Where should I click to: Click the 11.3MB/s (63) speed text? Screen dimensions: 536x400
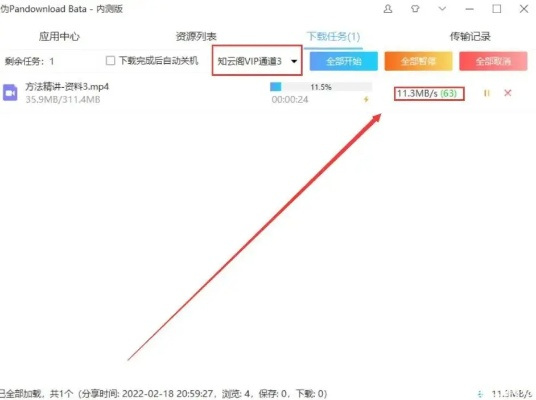(427, 93)
